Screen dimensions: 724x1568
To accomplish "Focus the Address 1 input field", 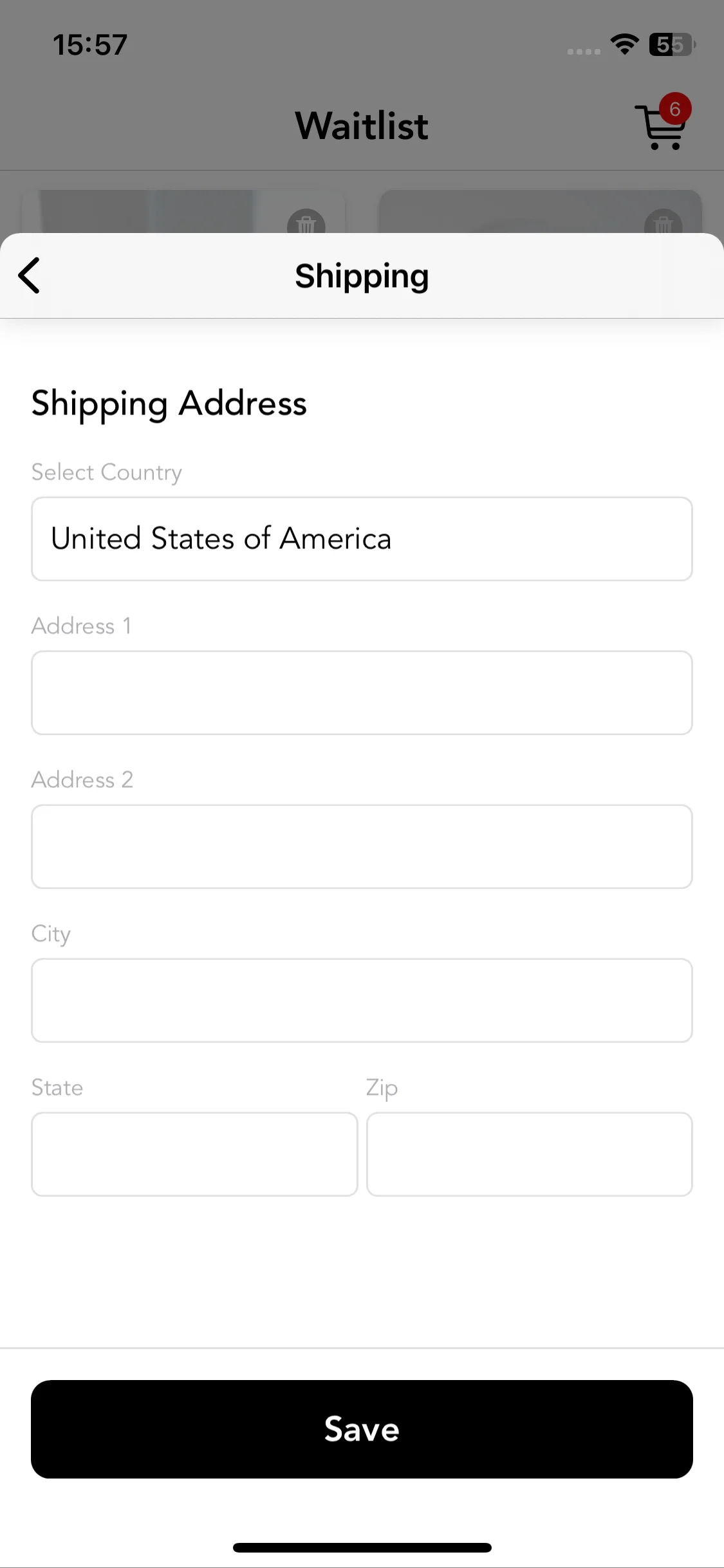I will click(x=362, y=693).
